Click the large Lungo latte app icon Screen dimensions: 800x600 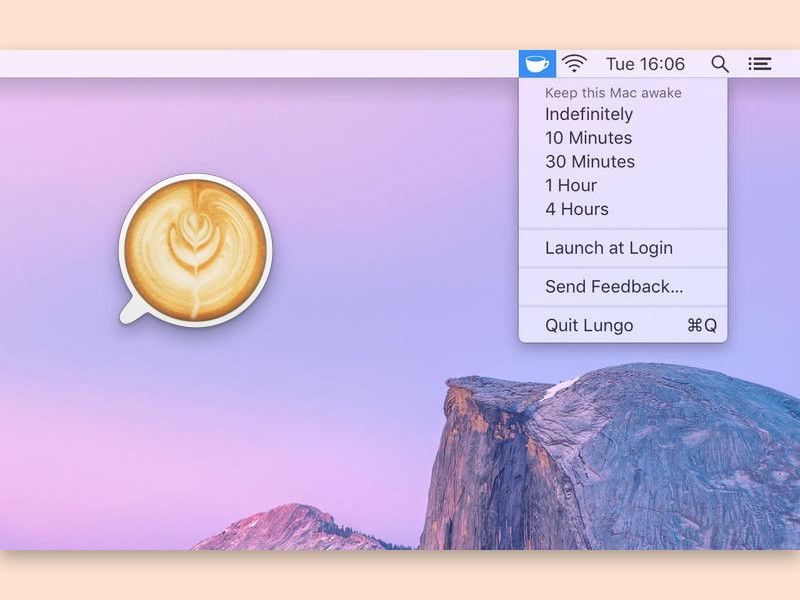[195, 249]
